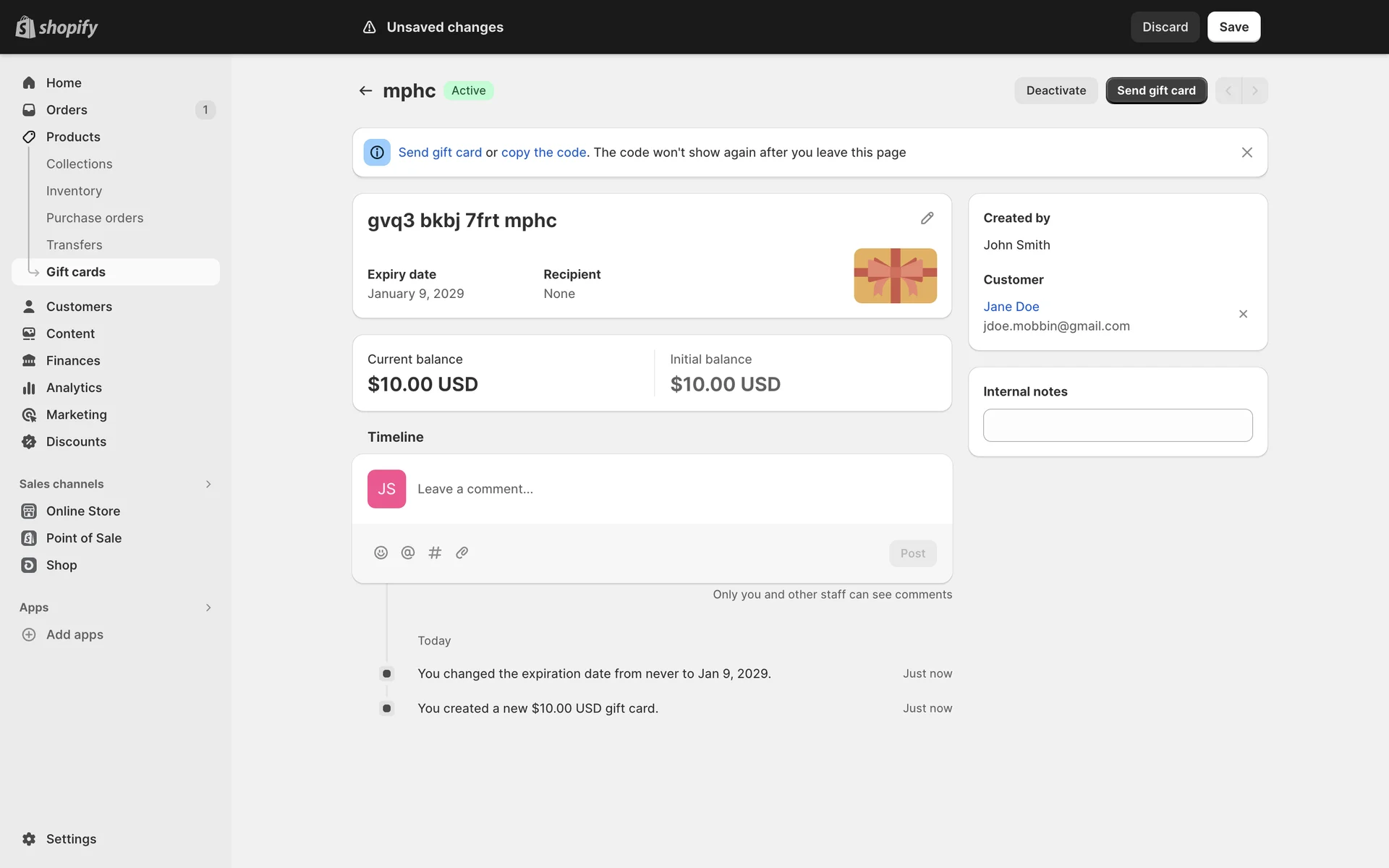This screenshot has height=868, width=1389.
Task: Click the attachment paperclip icon
Action: tap(462, 553)
